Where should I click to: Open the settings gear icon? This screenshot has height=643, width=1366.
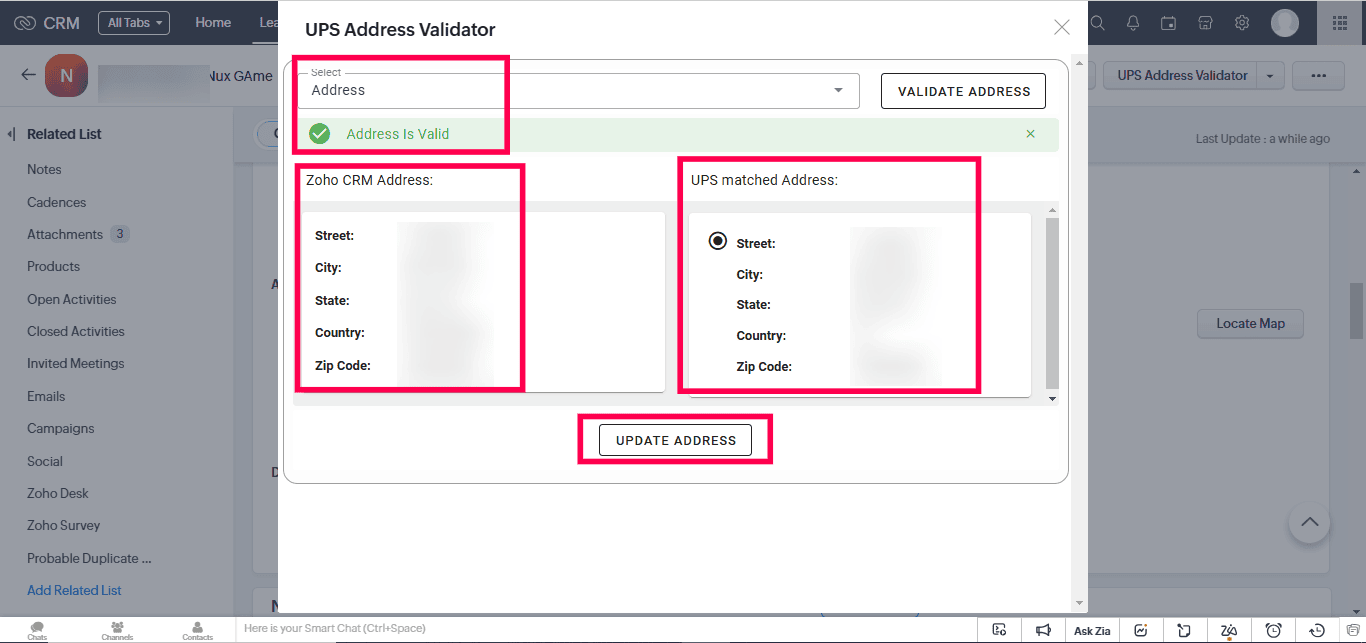click(x=1241, y=23)
